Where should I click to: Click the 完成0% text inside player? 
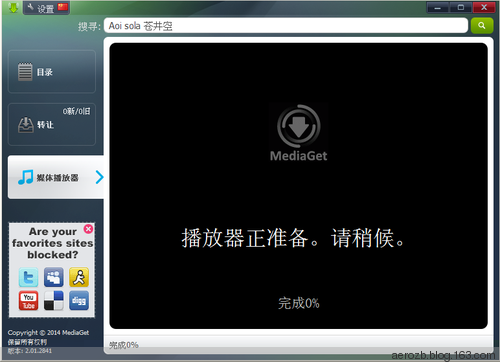click(299, 303)
